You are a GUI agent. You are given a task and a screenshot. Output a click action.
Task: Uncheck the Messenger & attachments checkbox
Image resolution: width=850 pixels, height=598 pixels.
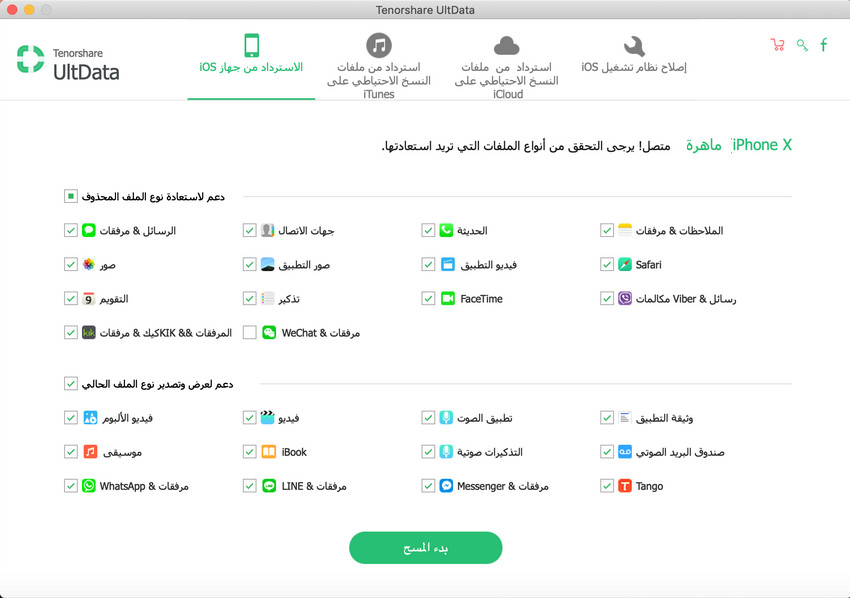tap(428, 486)
